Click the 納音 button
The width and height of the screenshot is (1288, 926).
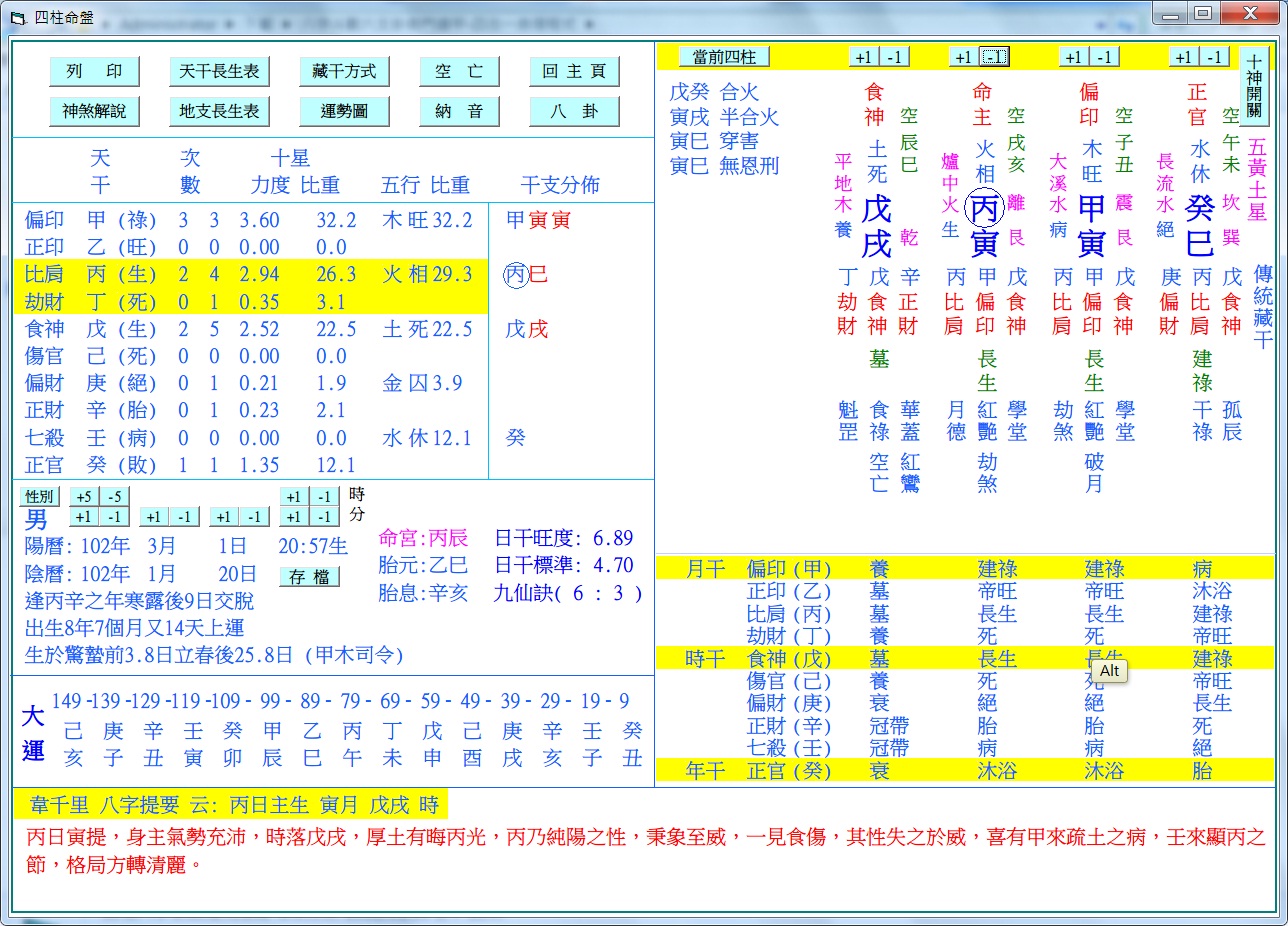tap(459, 111)
